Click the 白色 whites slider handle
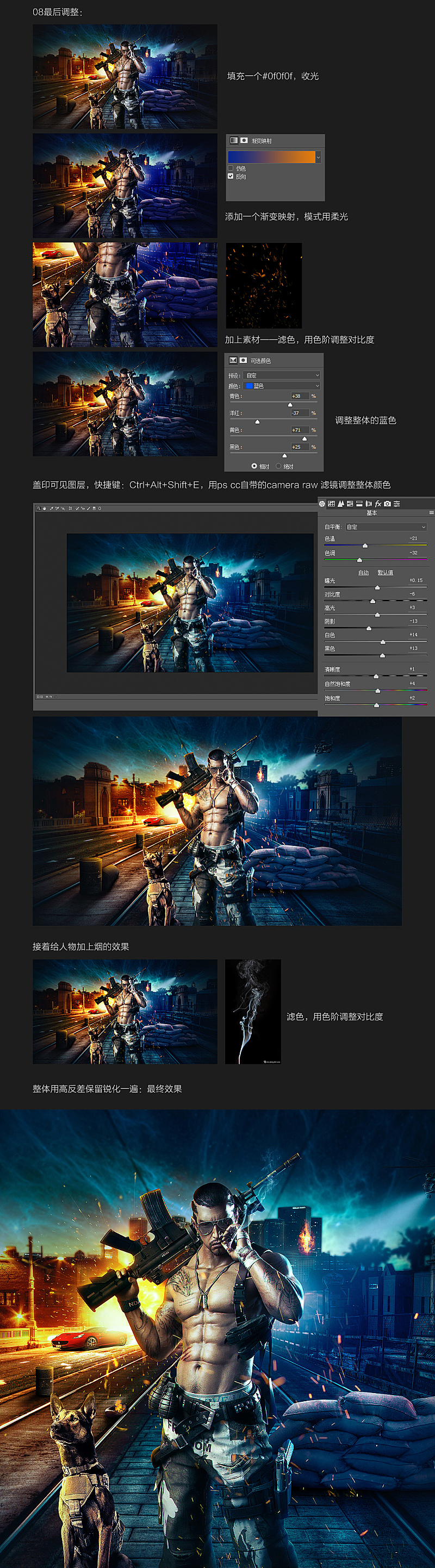Viewport: 435px width, 1568px height. pyautogui.click(x=383, y=642)
